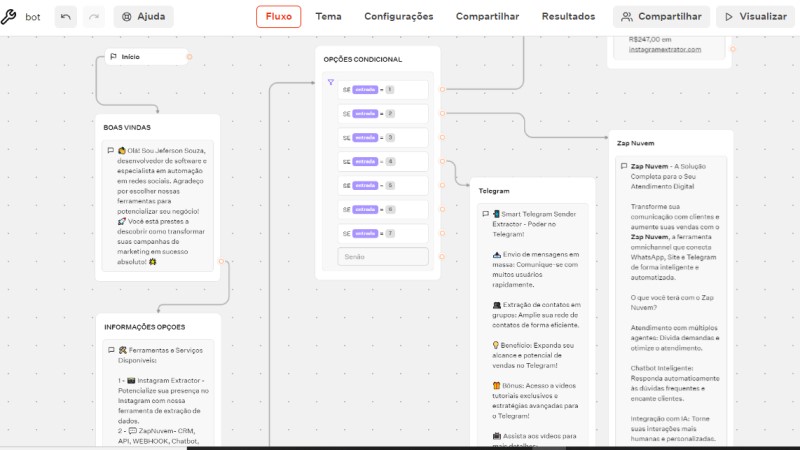Click chat icon in Telegram message block
The image size is (800, 450).
point(485,214)
